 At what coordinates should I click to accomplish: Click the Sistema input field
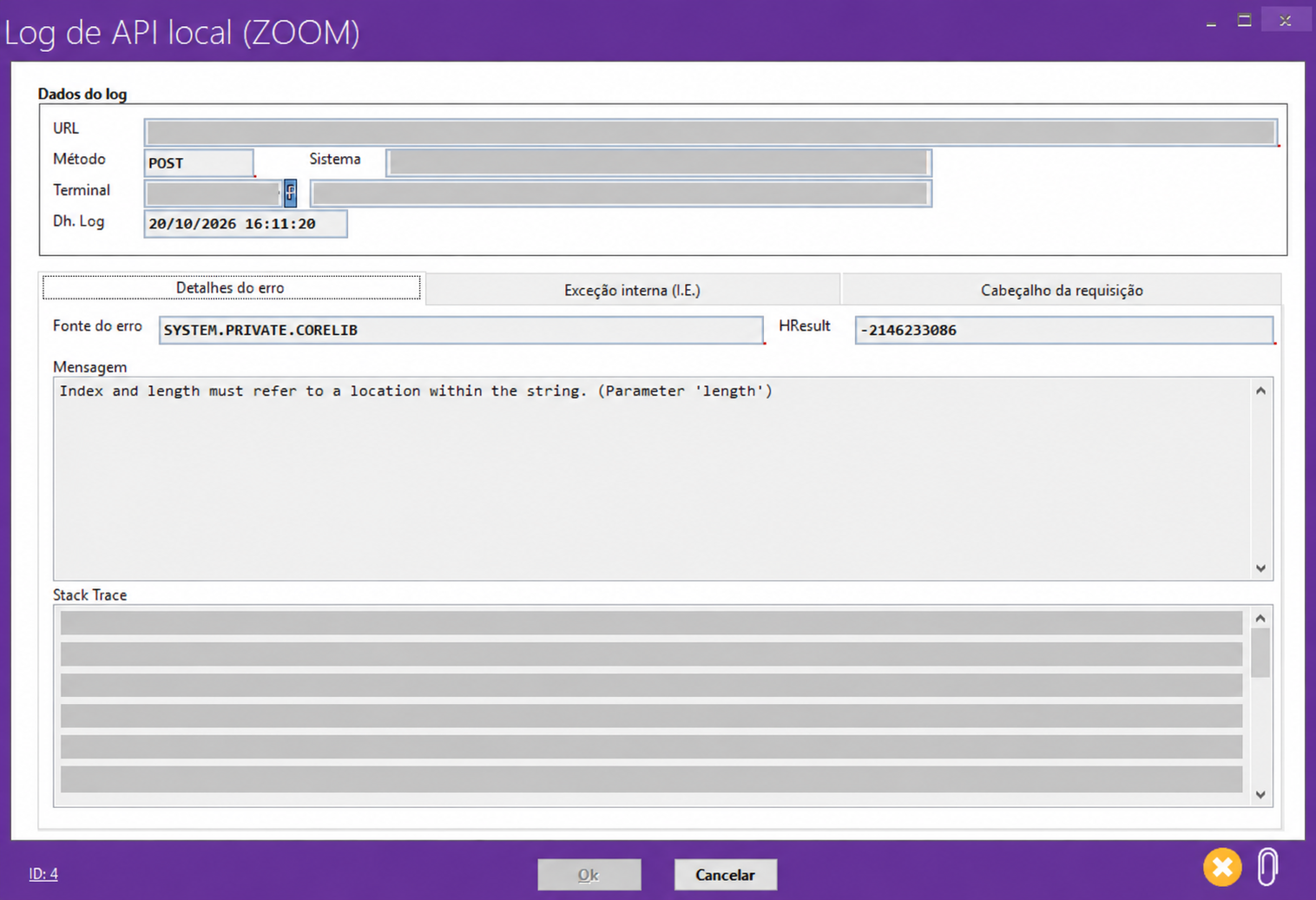coord(659,162)
